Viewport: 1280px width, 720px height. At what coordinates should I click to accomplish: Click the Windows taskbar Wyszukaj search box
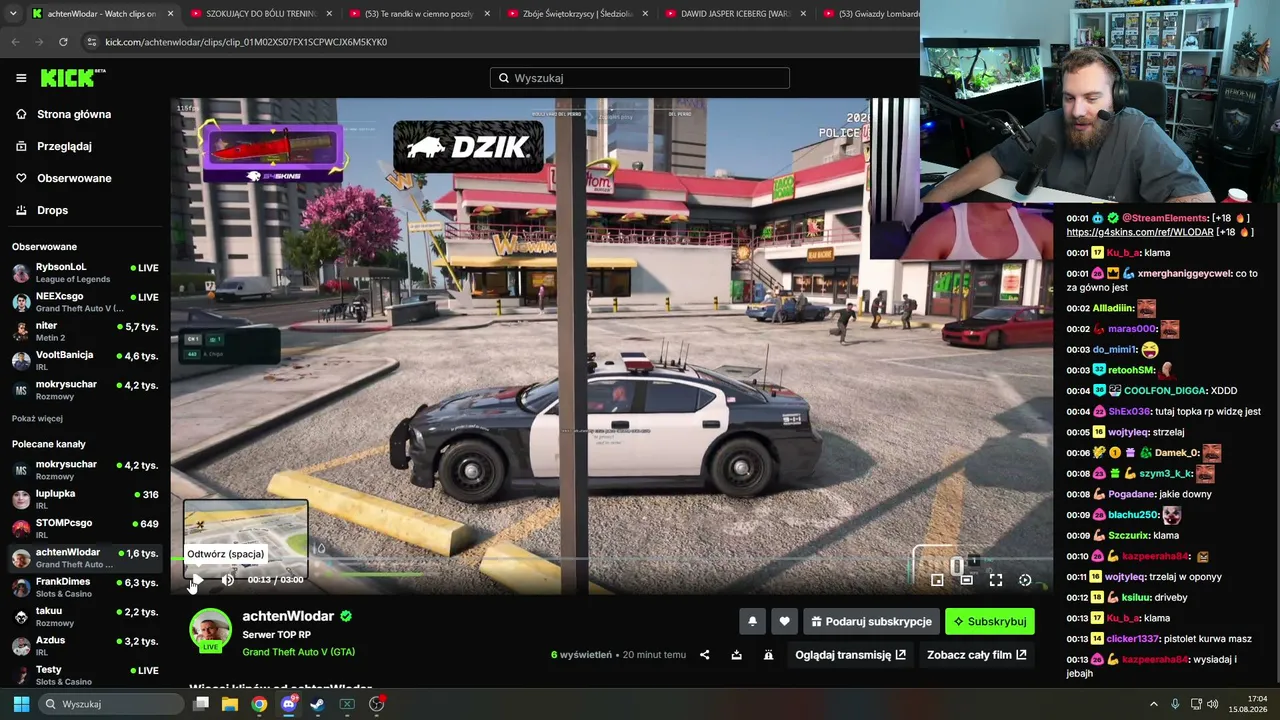click(x=113, y=704)
